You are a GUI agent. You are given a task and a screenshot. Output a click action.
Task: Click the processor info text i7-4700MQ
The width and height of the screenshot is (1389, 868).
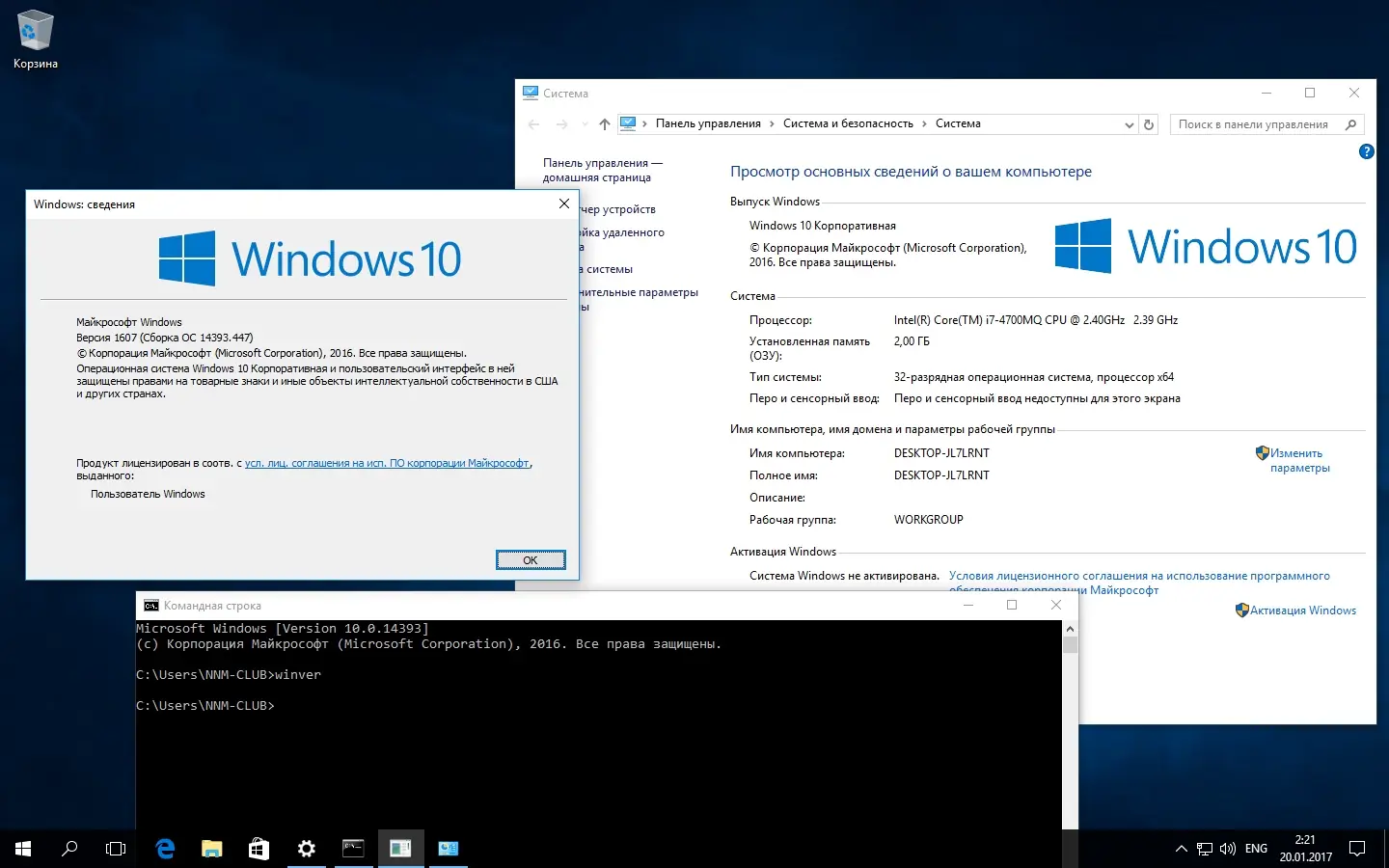coord(1036,320)
